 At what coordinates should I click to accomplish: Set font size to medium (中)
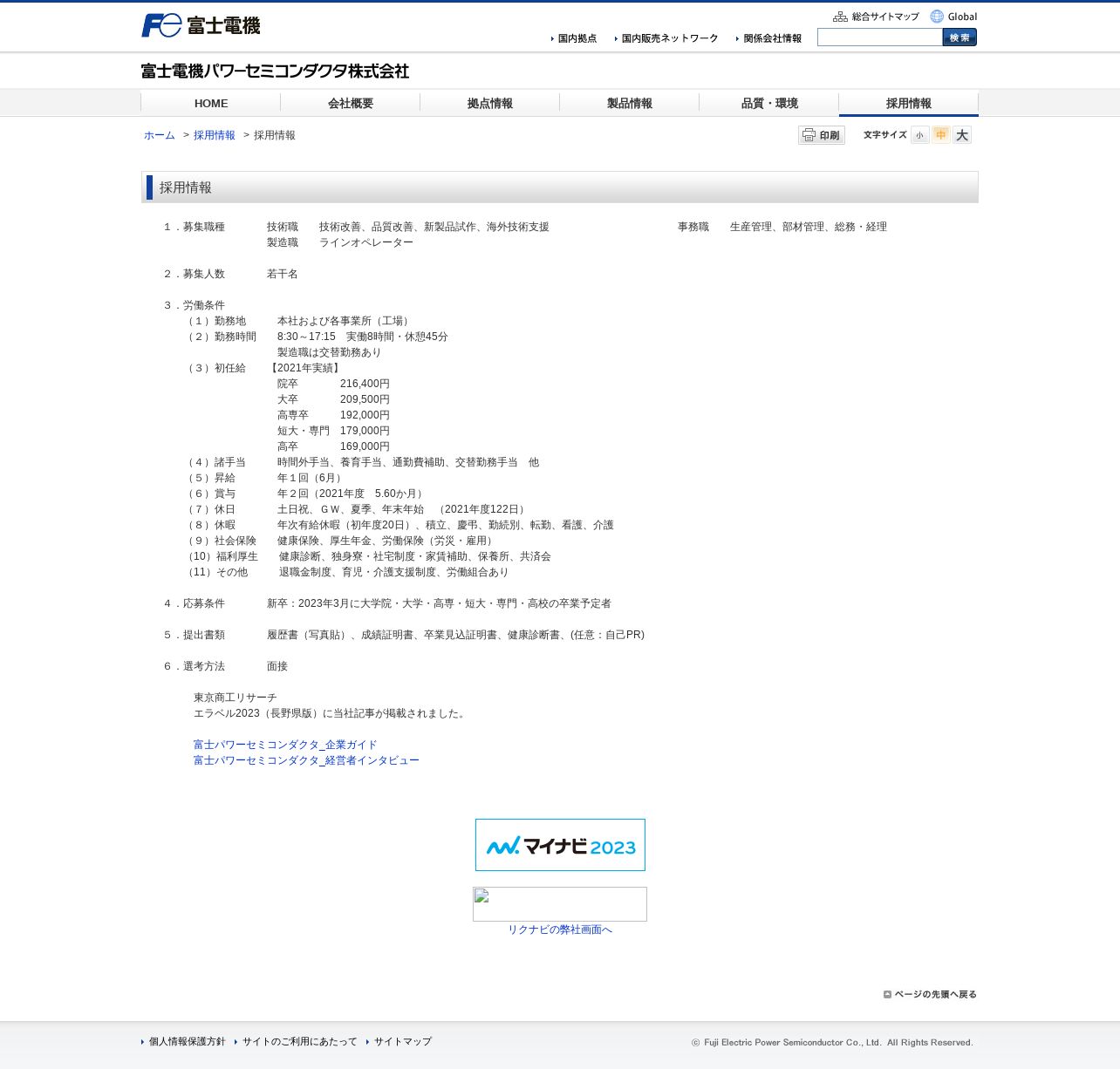[941, 135]
